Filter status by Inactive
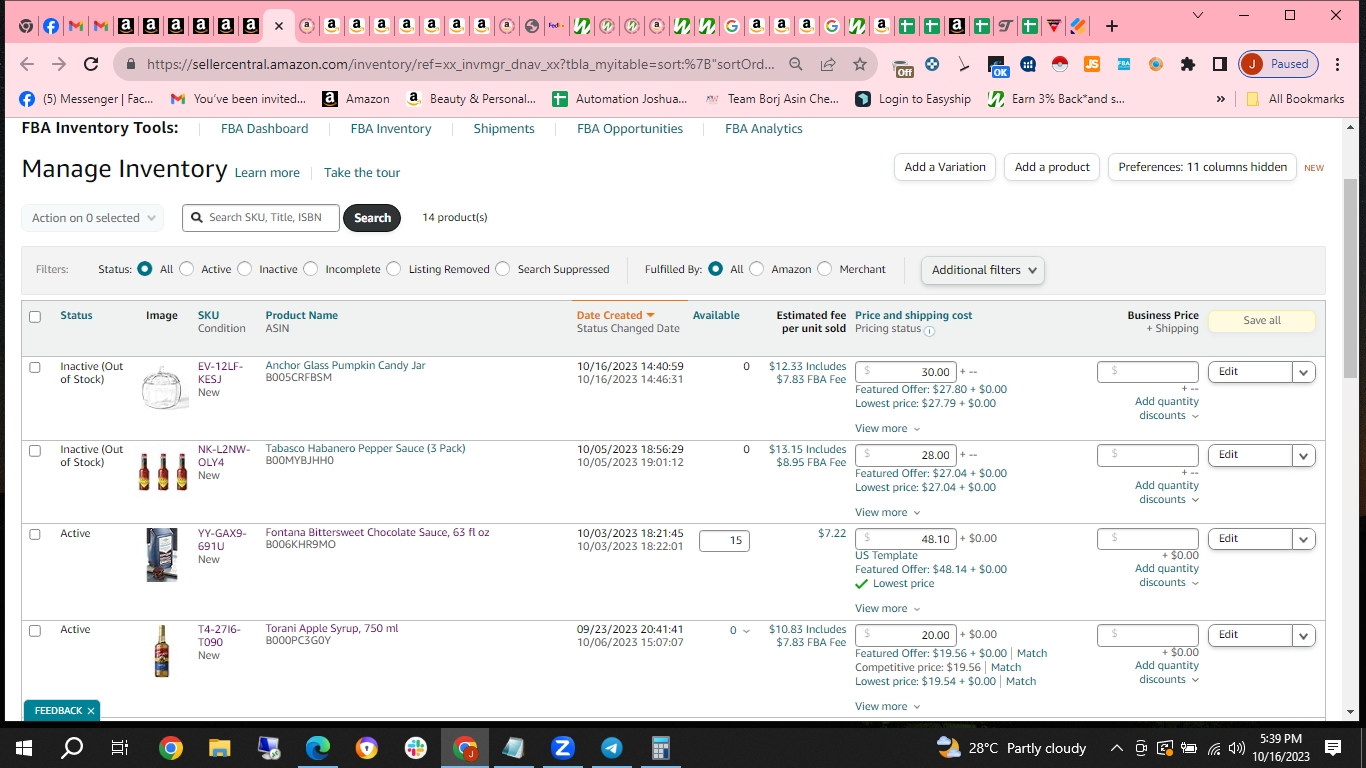The width and height of the screenshot is (1366, 768). (x=245, y=269)
